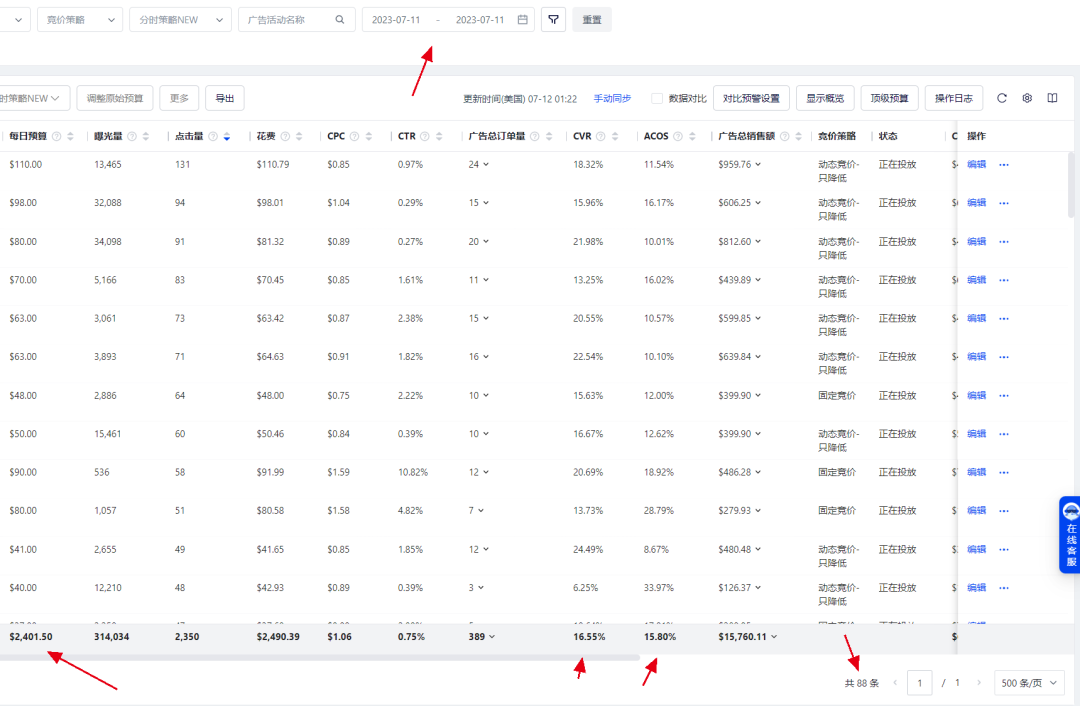
Task: Open the 分时策略NEW filter dropdown
Action: tap(180, 20)
